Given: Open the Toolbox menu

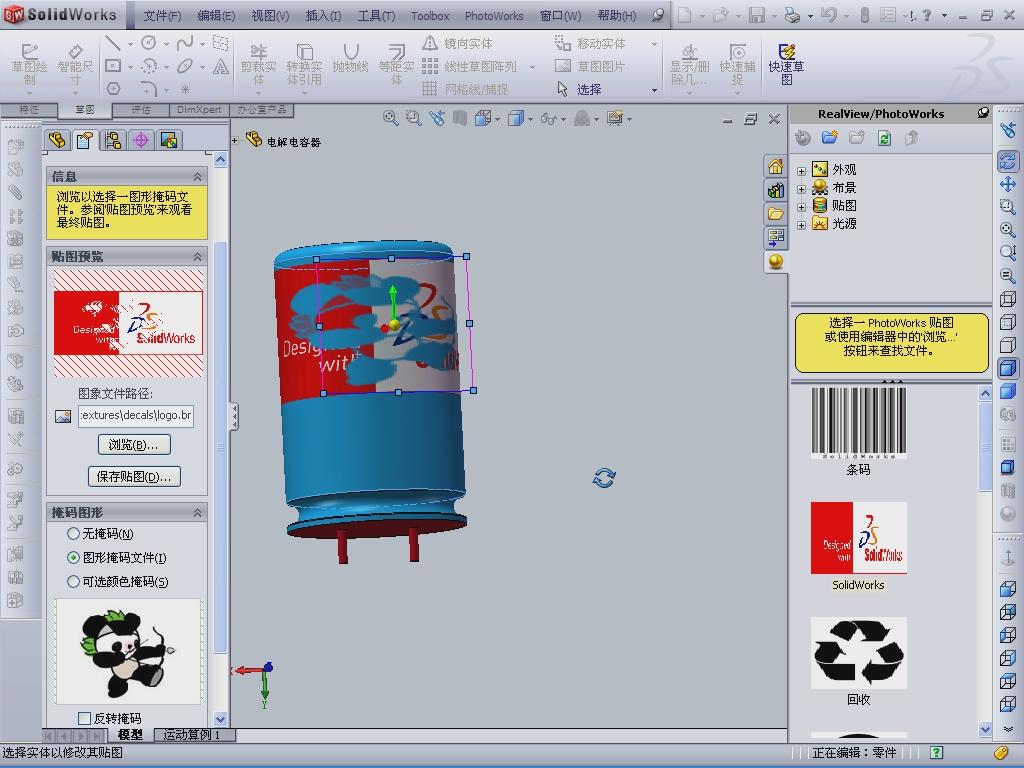Looking at the screenshot, I should coord(430,16).
